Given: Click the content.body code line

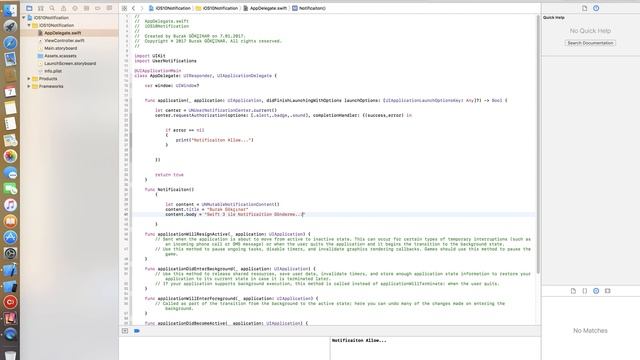Looking at the screenshot, I should [235, 214].
